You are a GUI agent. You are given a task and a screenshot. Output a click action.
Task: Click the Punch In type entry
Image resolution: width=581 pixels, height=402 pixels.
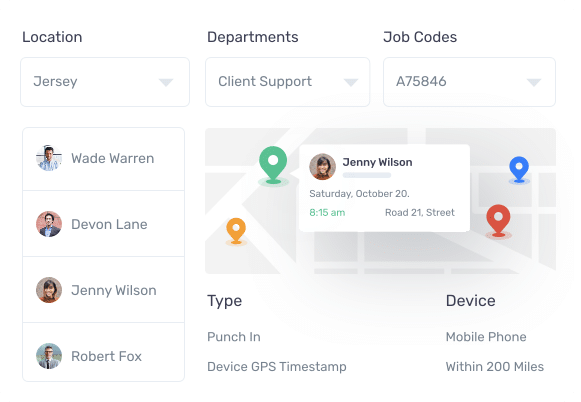pos(234,337)
